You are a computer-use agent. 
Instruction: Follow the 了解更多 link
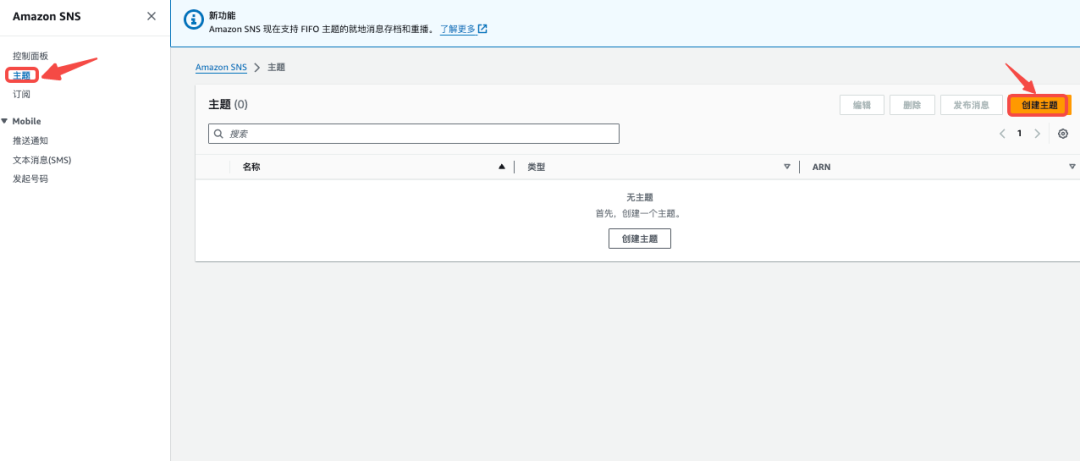coord(458,29)
